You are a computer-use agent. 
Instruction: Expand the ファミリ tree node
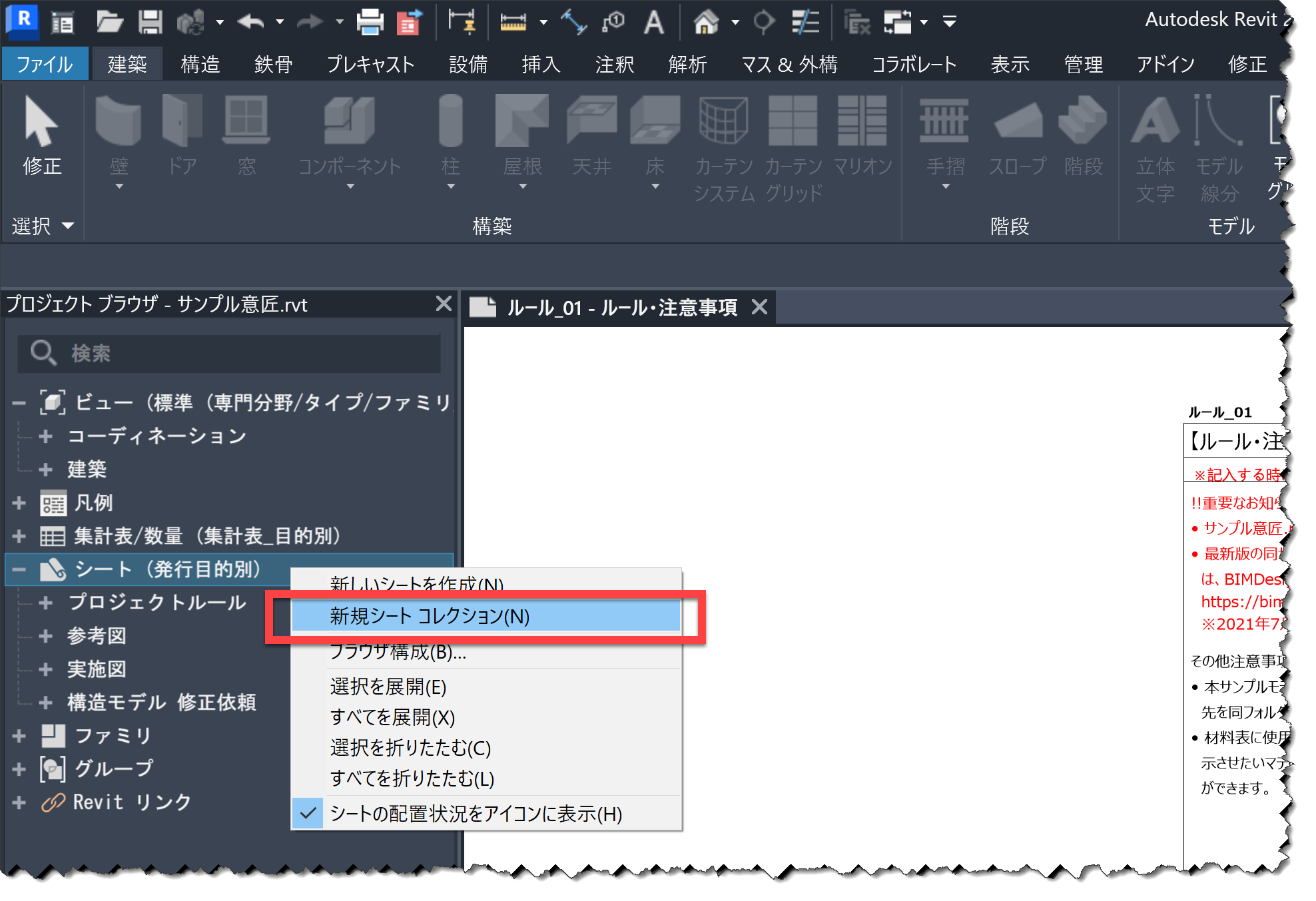(x=19, y=736)
